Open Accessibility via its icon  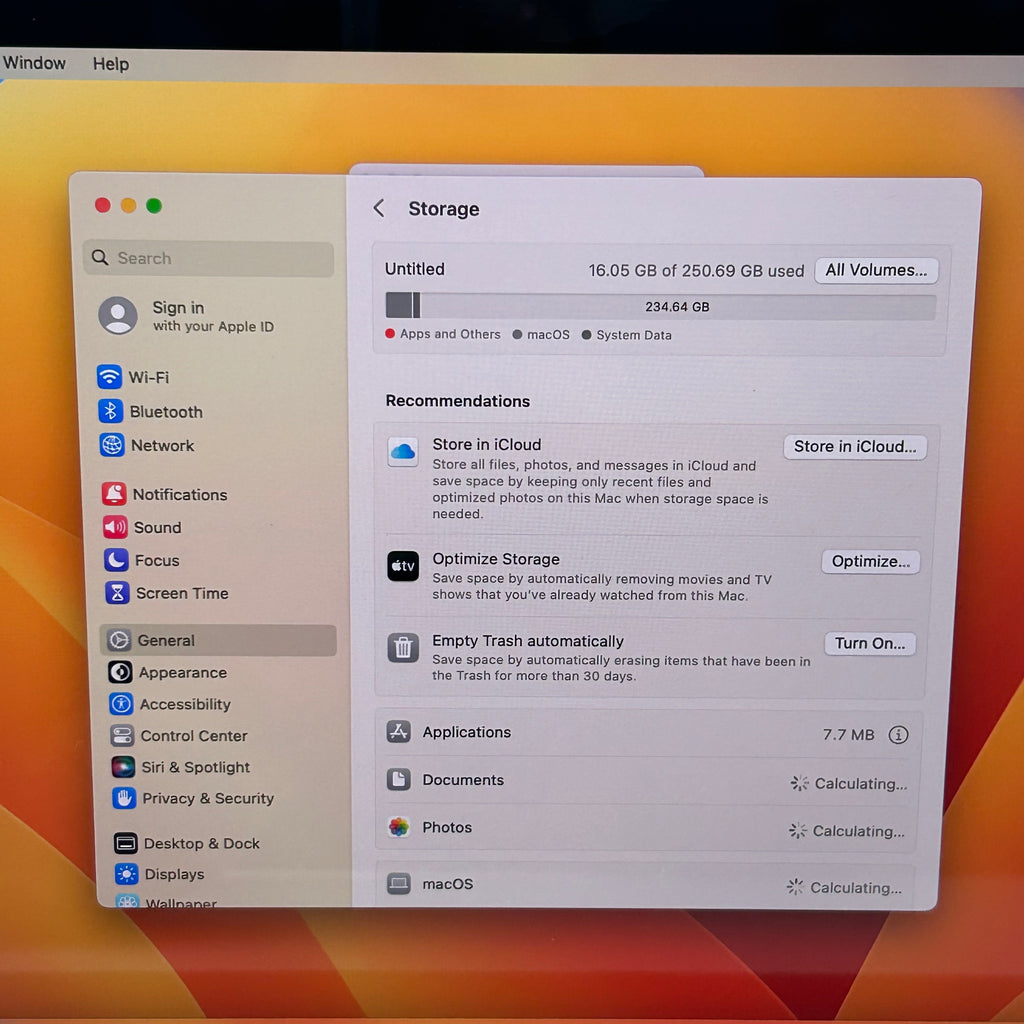(x=121, y=703)
